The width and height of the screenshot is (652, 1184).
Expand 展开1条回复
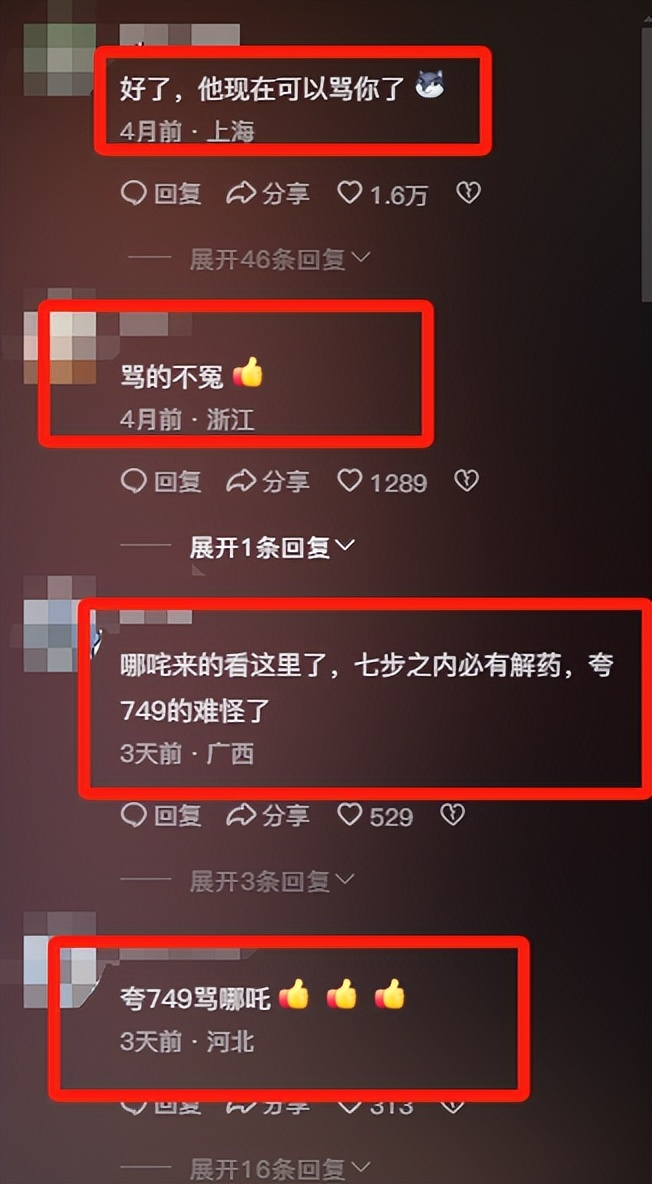(272, 548)
